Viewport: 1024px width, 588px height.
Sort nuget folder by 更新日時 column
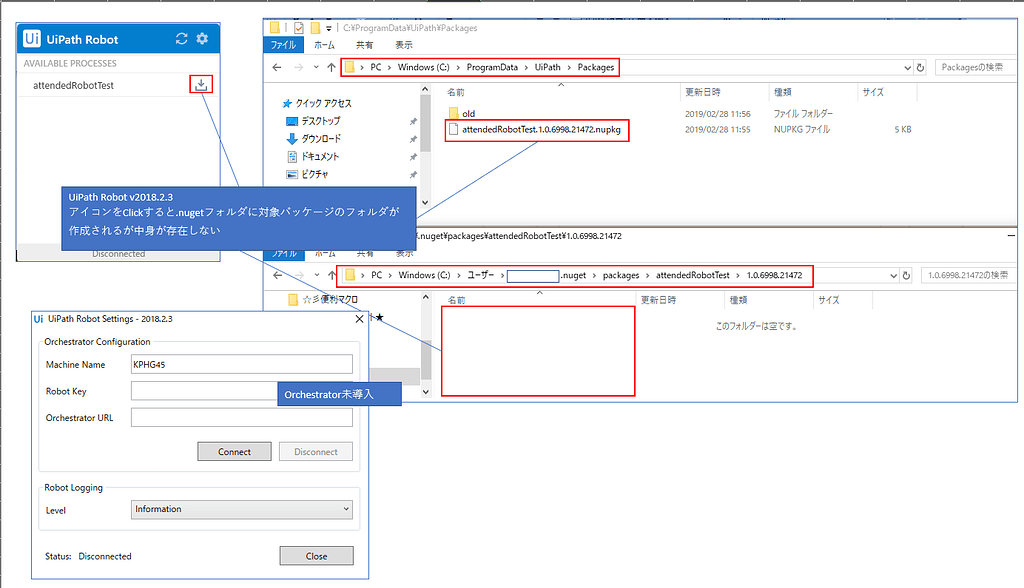pos(658,300)
